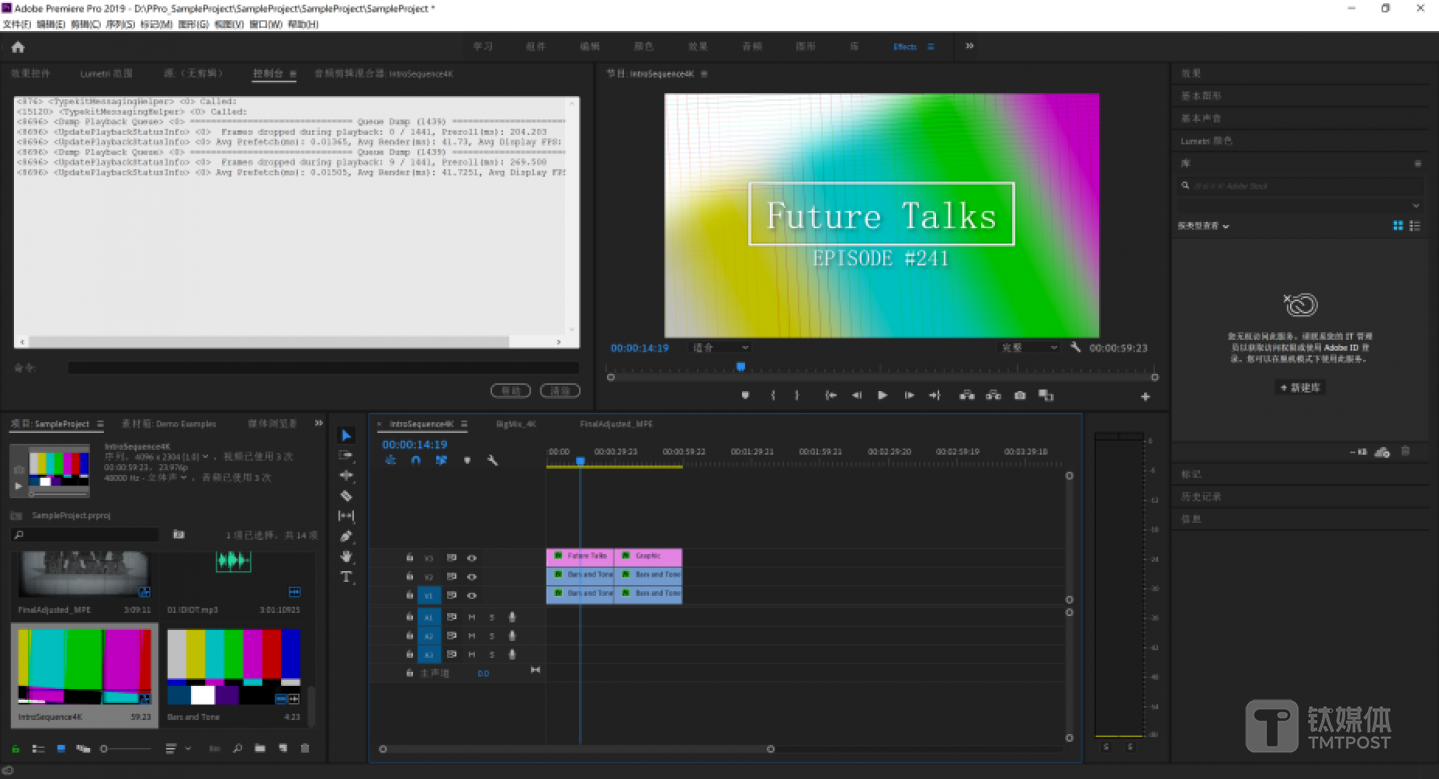
Task: Click the Find magnifier in project panel
Action: [x=237, y=748]
